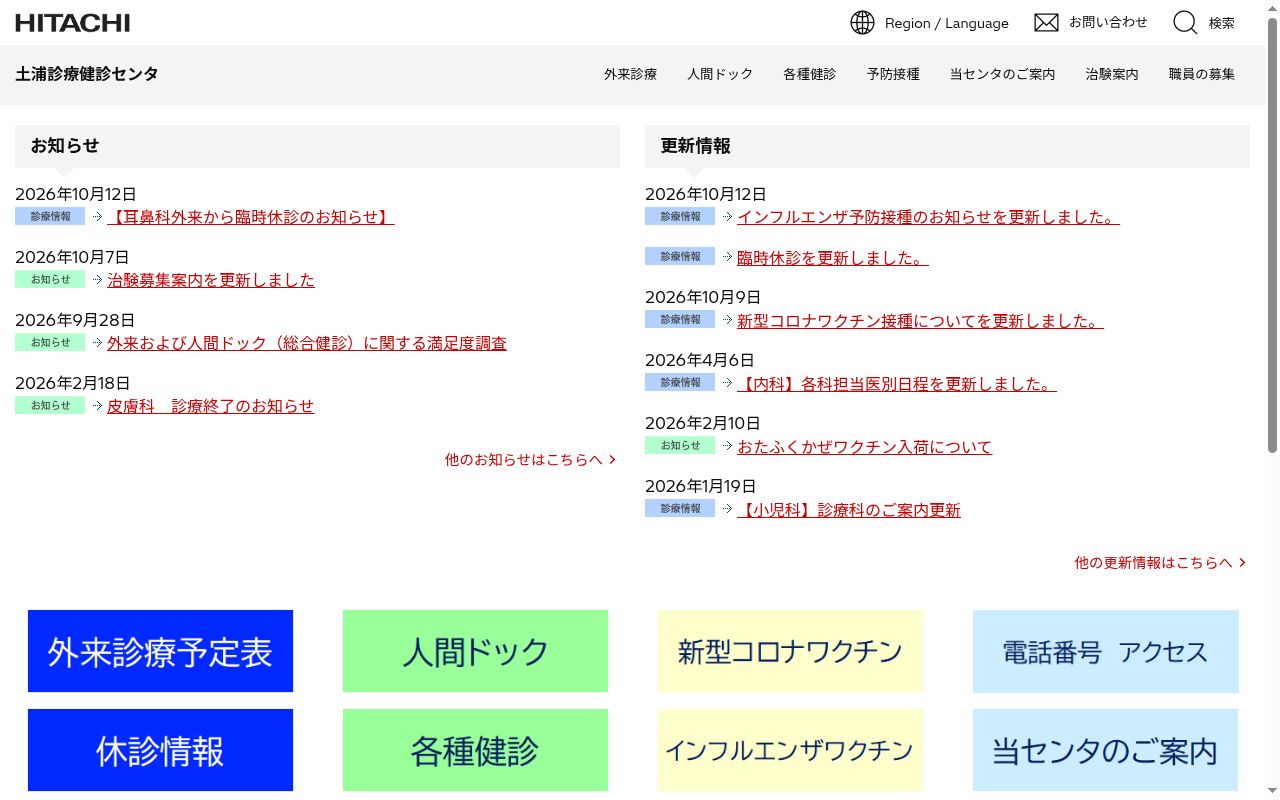Click the お知らせ tag beside 治験募集案内 entry

tap(50, 279)
